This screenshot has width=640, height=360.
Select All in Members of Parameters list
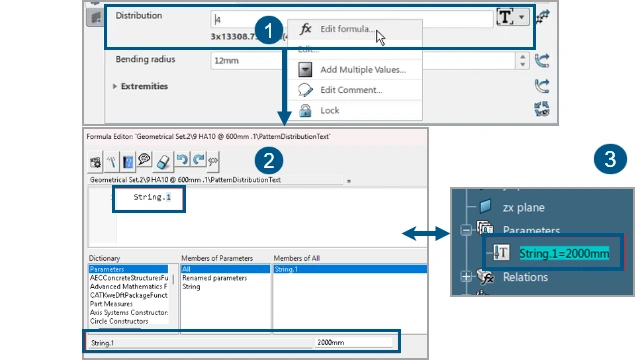click(225, 269)
